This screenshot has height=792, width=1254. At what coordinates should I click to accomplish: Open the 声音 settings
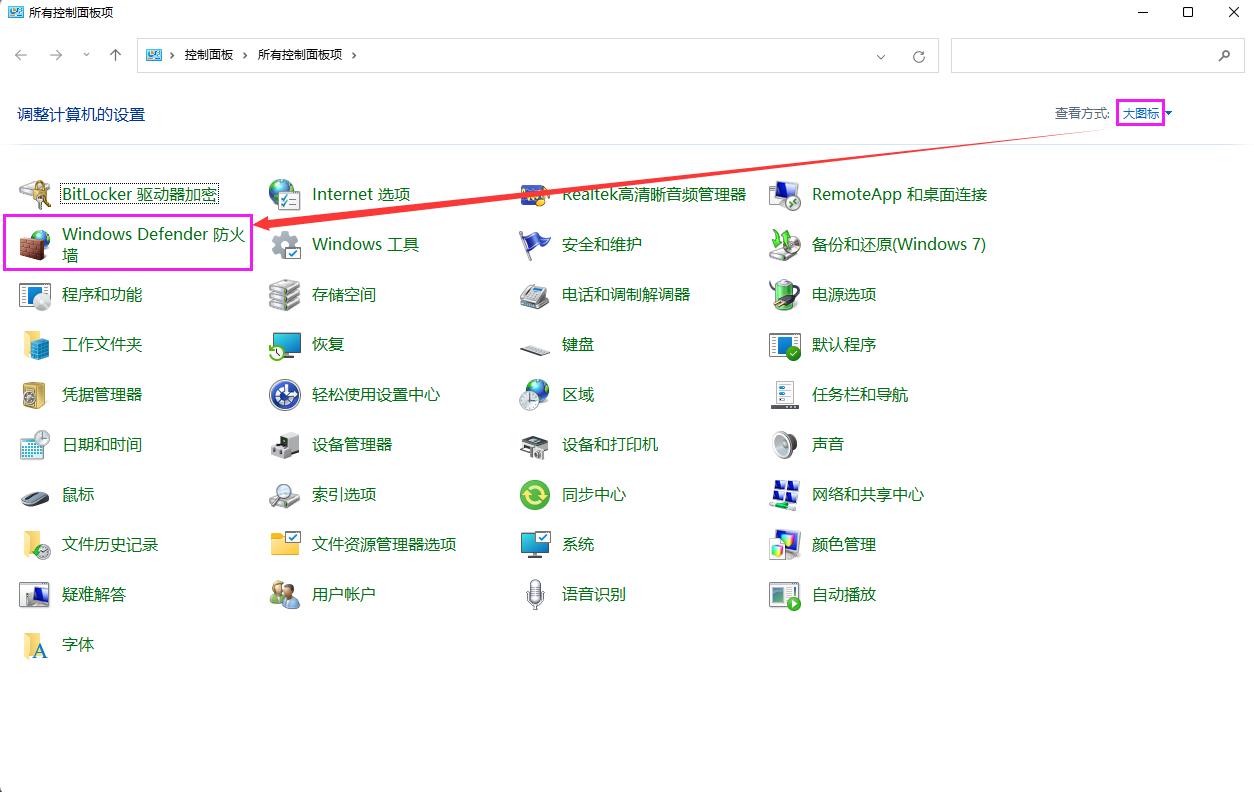(828, 444)
